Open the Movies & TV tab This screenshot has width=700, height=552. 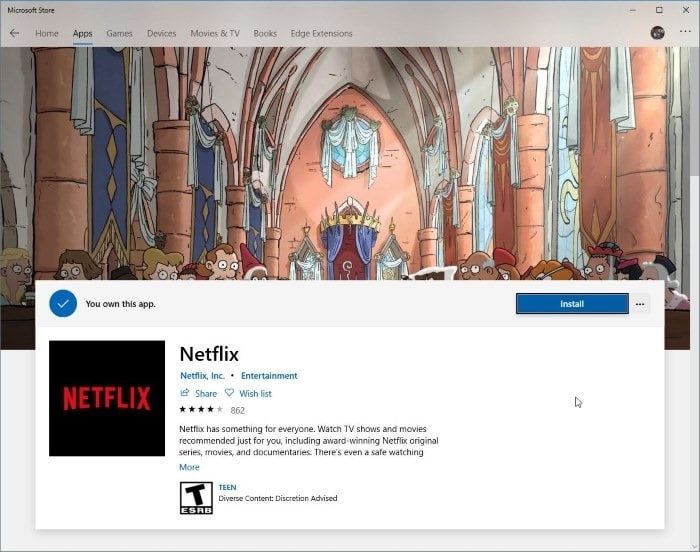[x=215, y=33]
